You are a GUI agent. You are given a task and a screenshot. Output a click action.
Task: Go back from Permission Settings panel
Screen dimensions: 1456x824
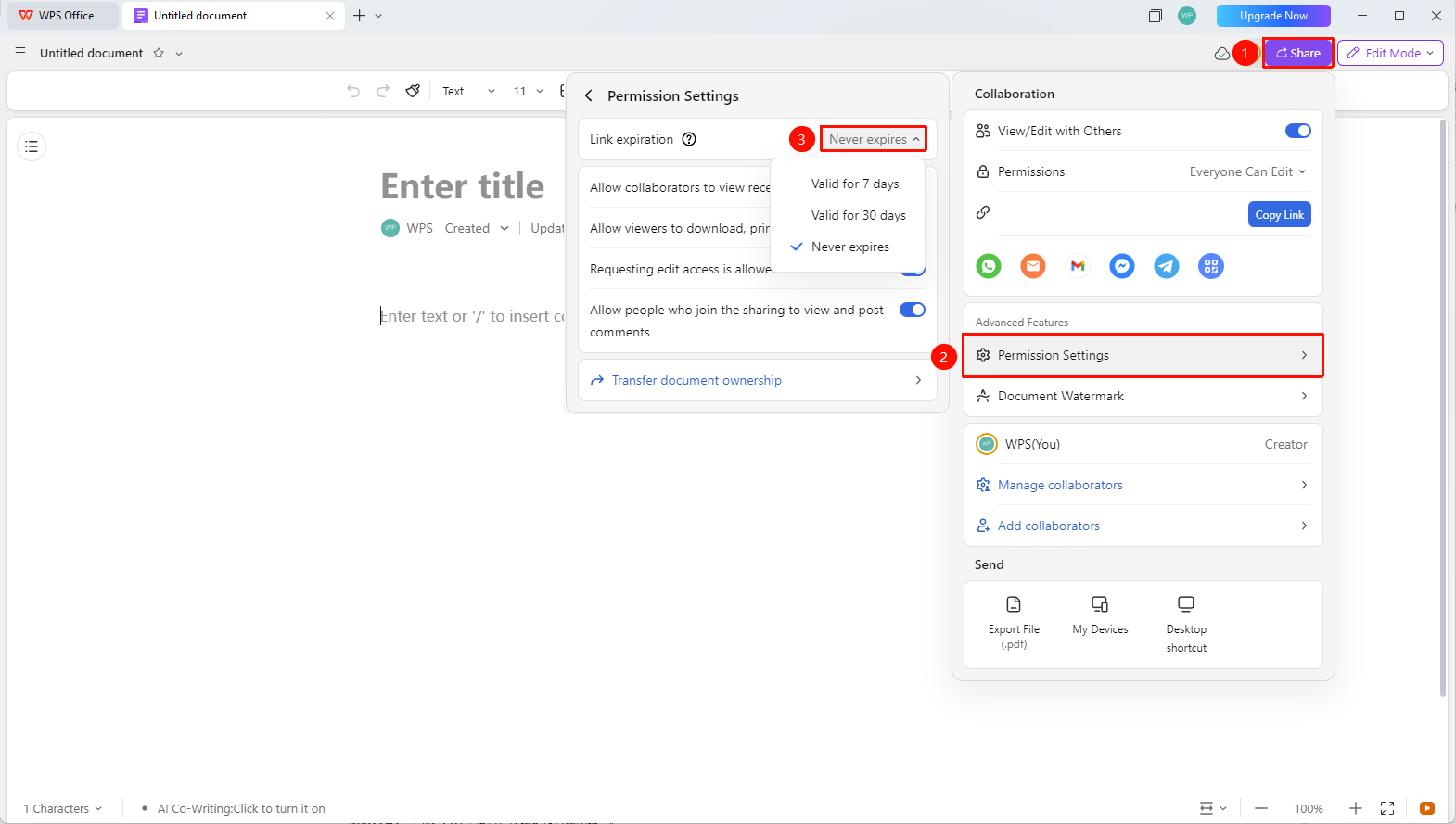tap(588, 95)
